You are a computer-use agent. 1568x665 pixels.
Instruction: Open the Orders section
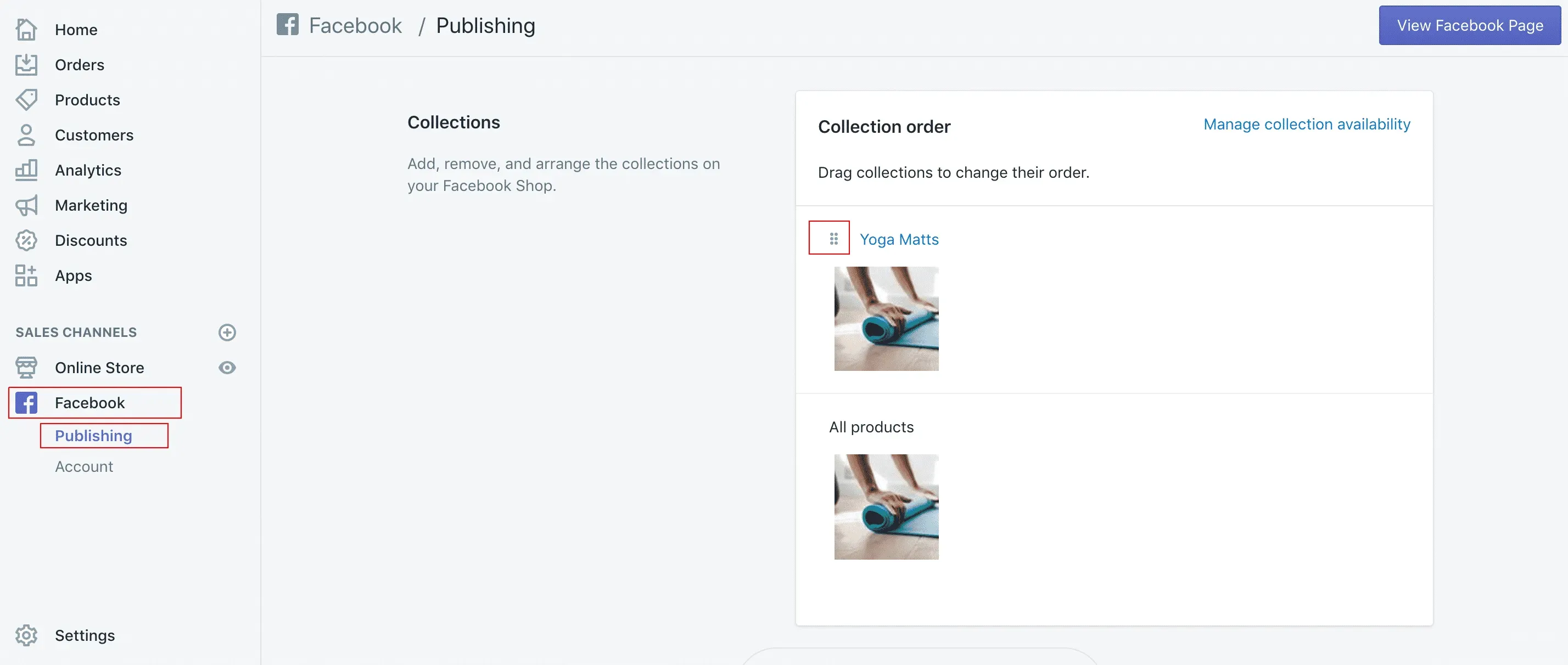80,65
